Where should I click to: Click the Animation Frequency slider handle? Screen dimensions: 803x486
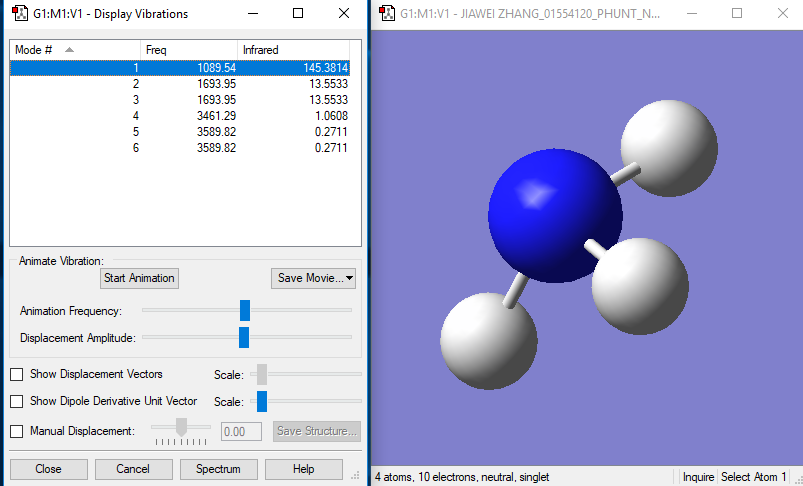click(x=245, y=310)
